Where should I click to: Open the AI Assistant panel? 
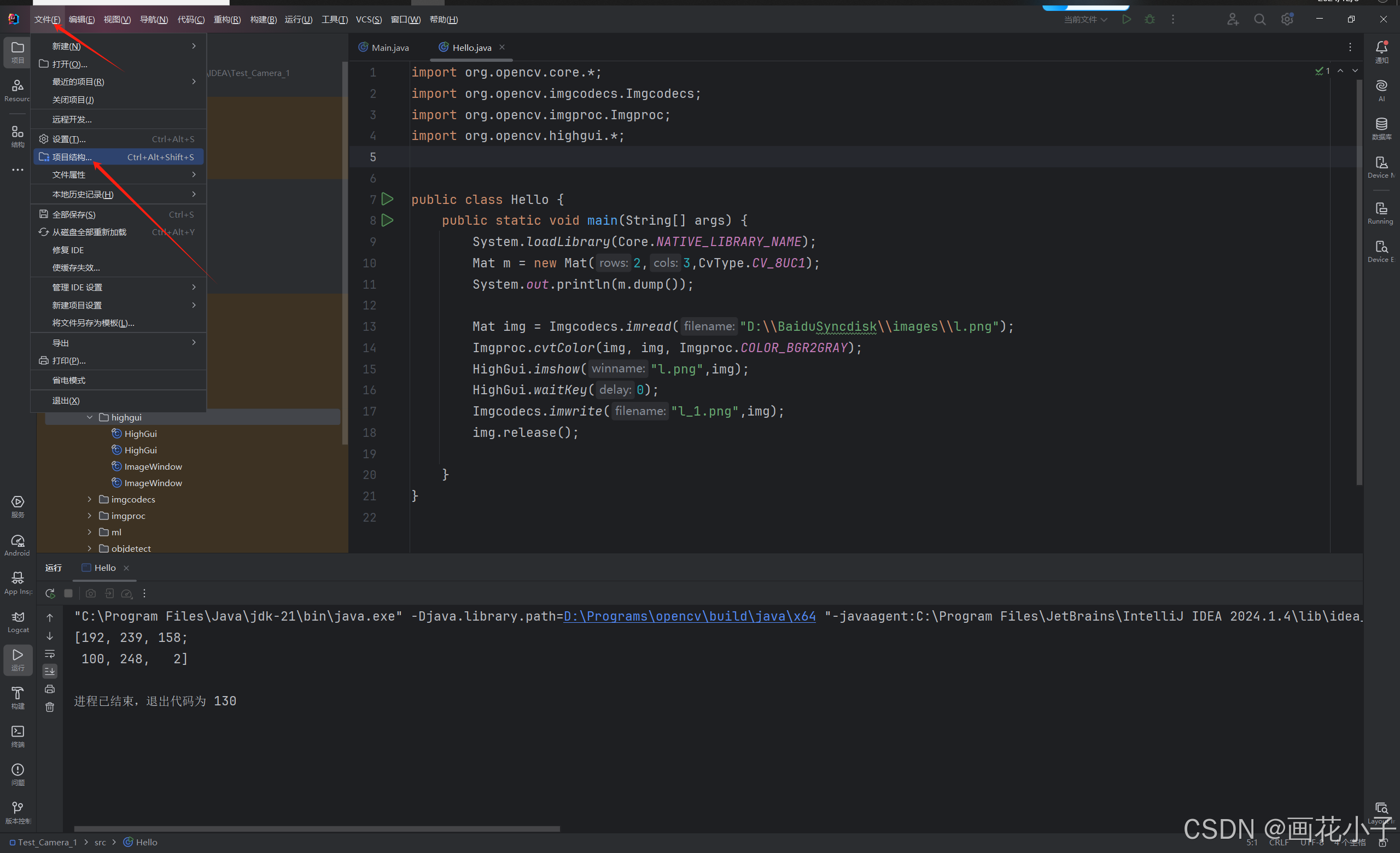[x=1381, y=90]
